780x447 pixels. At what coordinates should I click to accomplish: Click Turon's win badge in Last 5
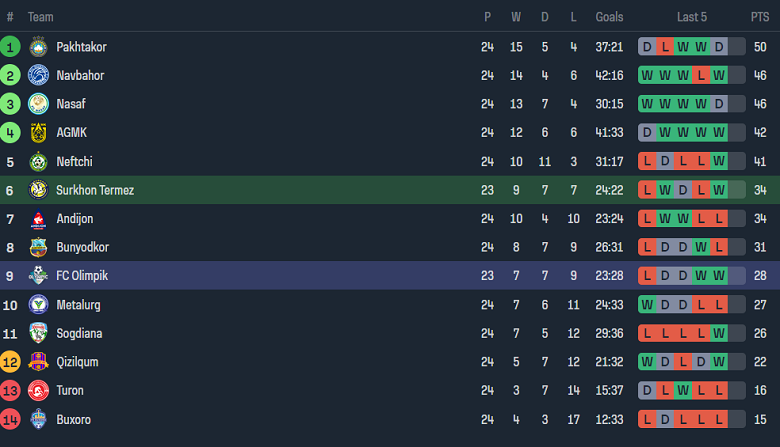tap(683, 391)
